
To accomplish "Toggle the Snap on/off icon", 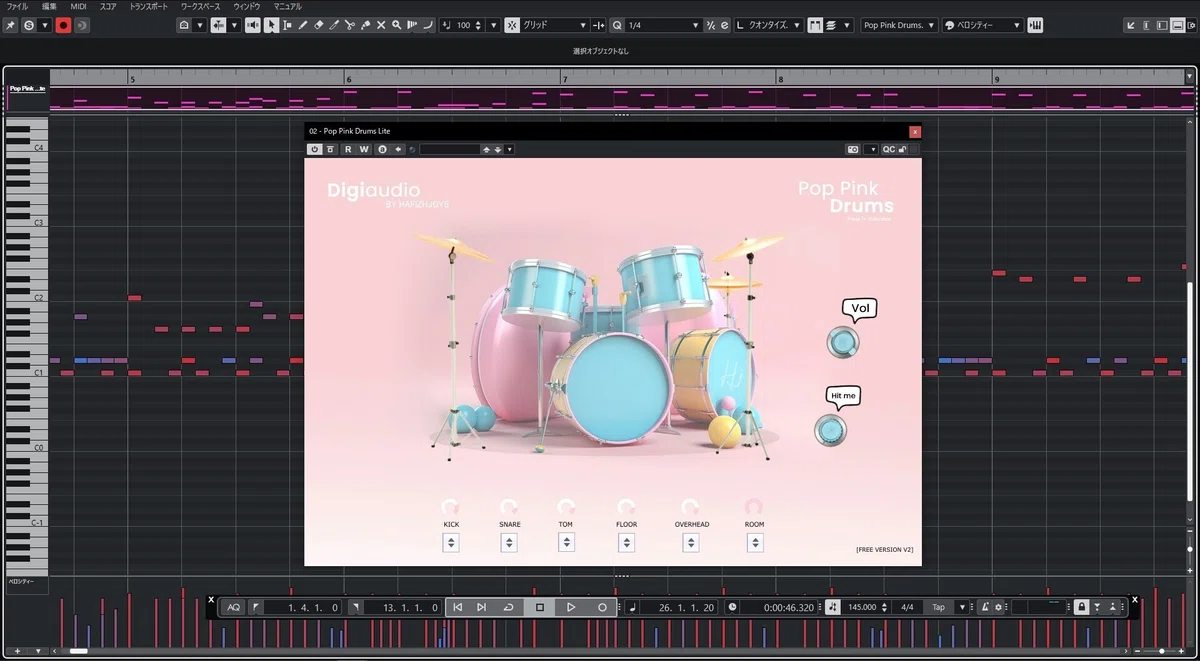I will (512, 25).
